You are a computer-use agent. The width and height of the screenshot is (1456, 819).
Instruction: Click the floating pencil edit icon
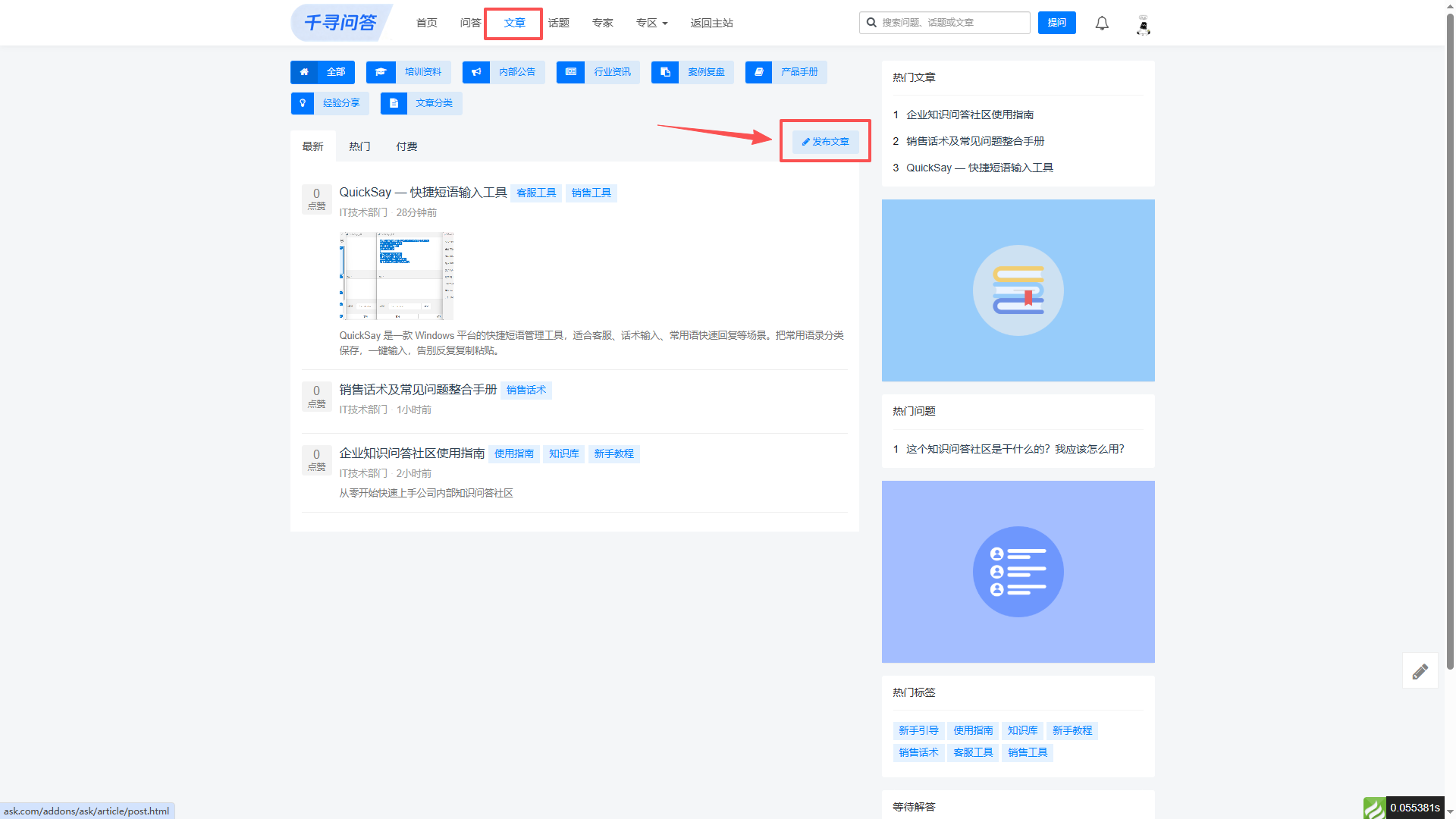coord(1420,671)
